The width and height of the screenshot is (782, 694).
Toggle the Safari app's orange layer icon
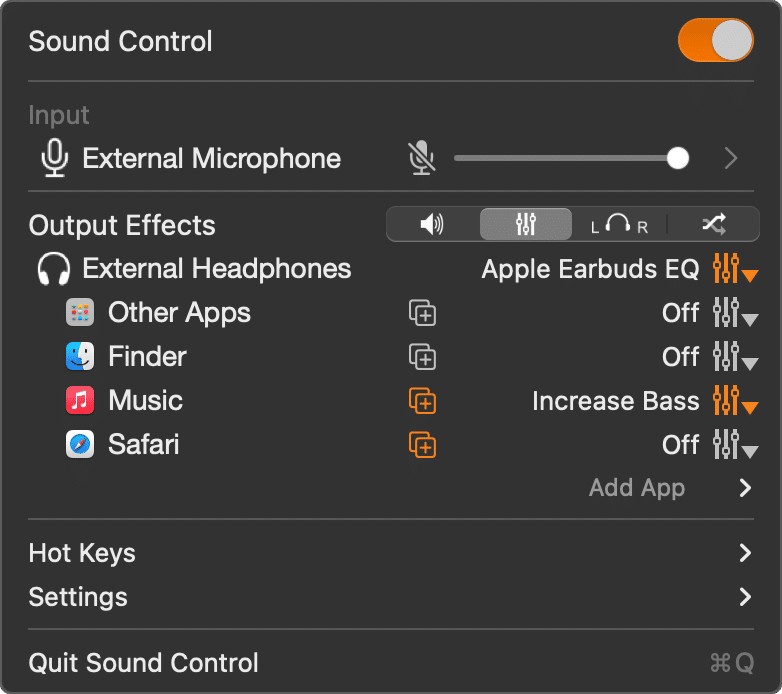click(422, 445)
